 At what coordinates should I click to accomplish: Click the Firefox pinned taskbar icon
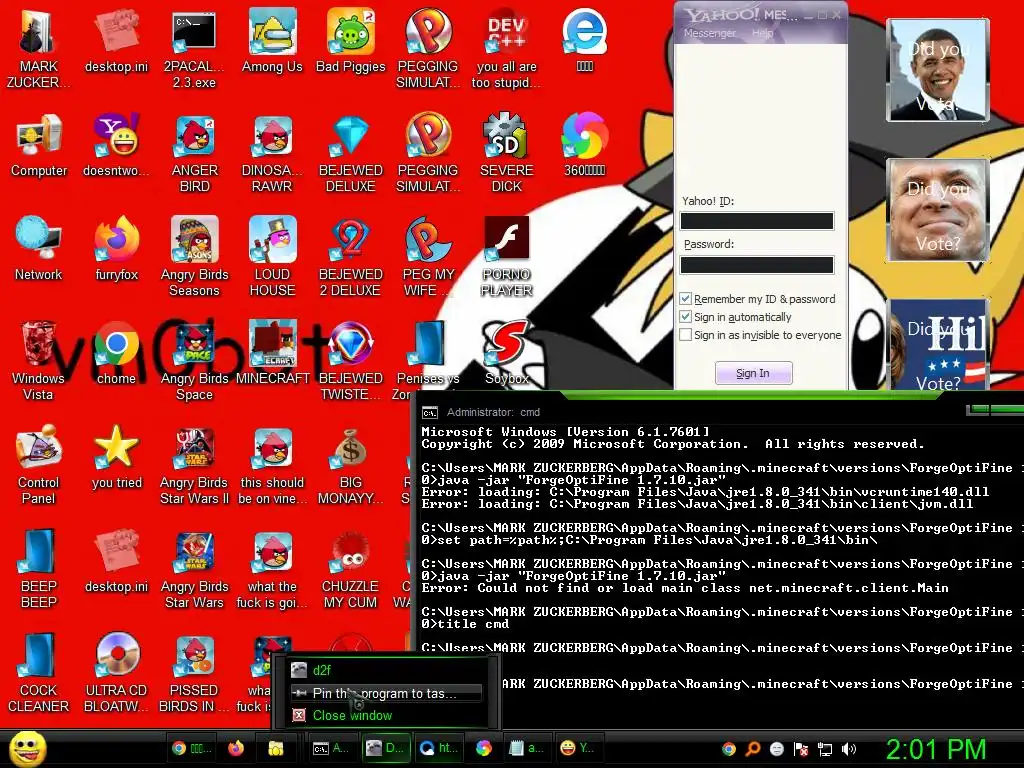[x=236, y=748]
